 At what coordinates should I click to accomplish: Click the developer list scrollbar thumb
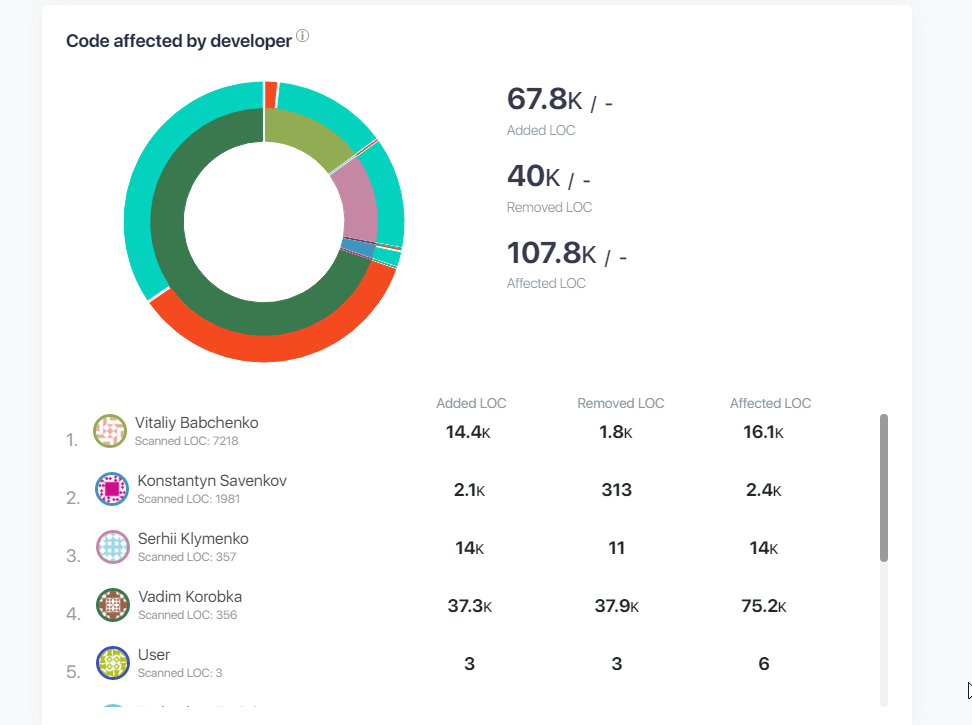(x=884, y=487)
